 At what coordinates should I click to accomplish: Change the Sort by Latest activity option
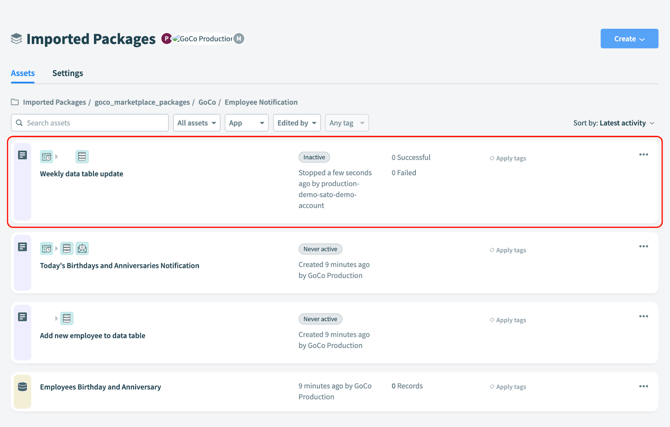626,123
